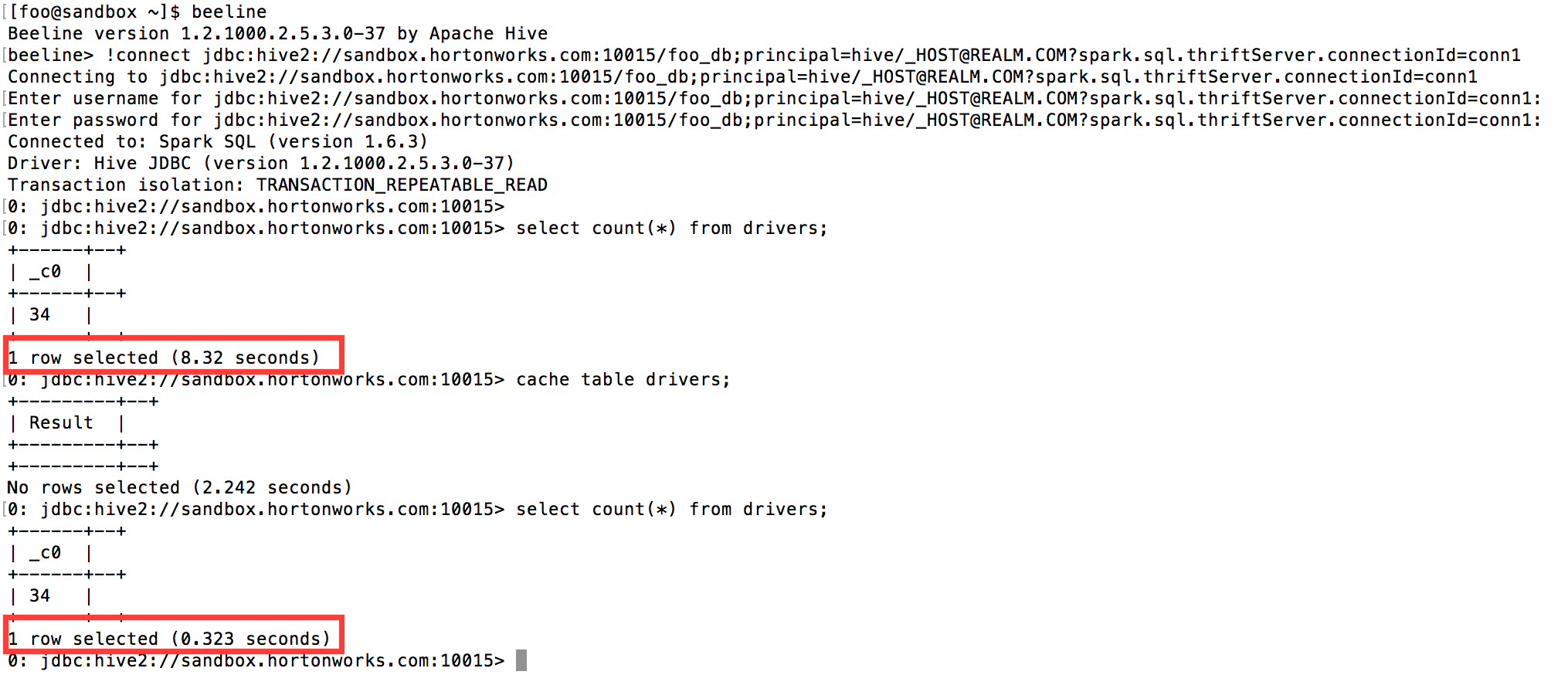Click the "Apache Hive" text

[x=488, y=33]
